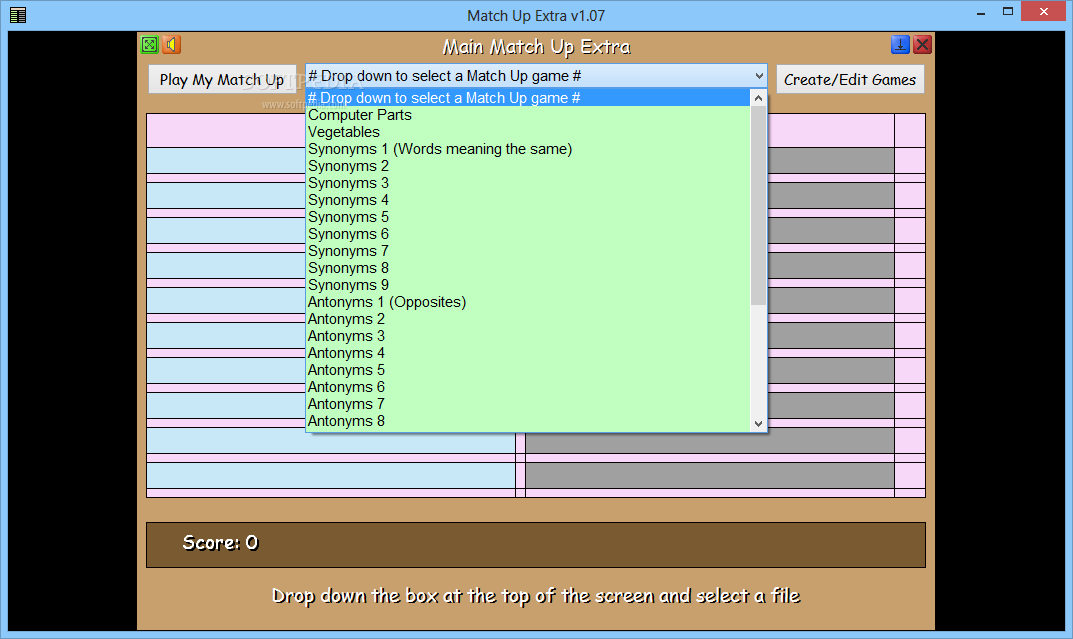Image resolution: width=1073 pixels, height=639 pixels.
Task: Click the dropdown list scroll down arrow
Action: point(758,423)
